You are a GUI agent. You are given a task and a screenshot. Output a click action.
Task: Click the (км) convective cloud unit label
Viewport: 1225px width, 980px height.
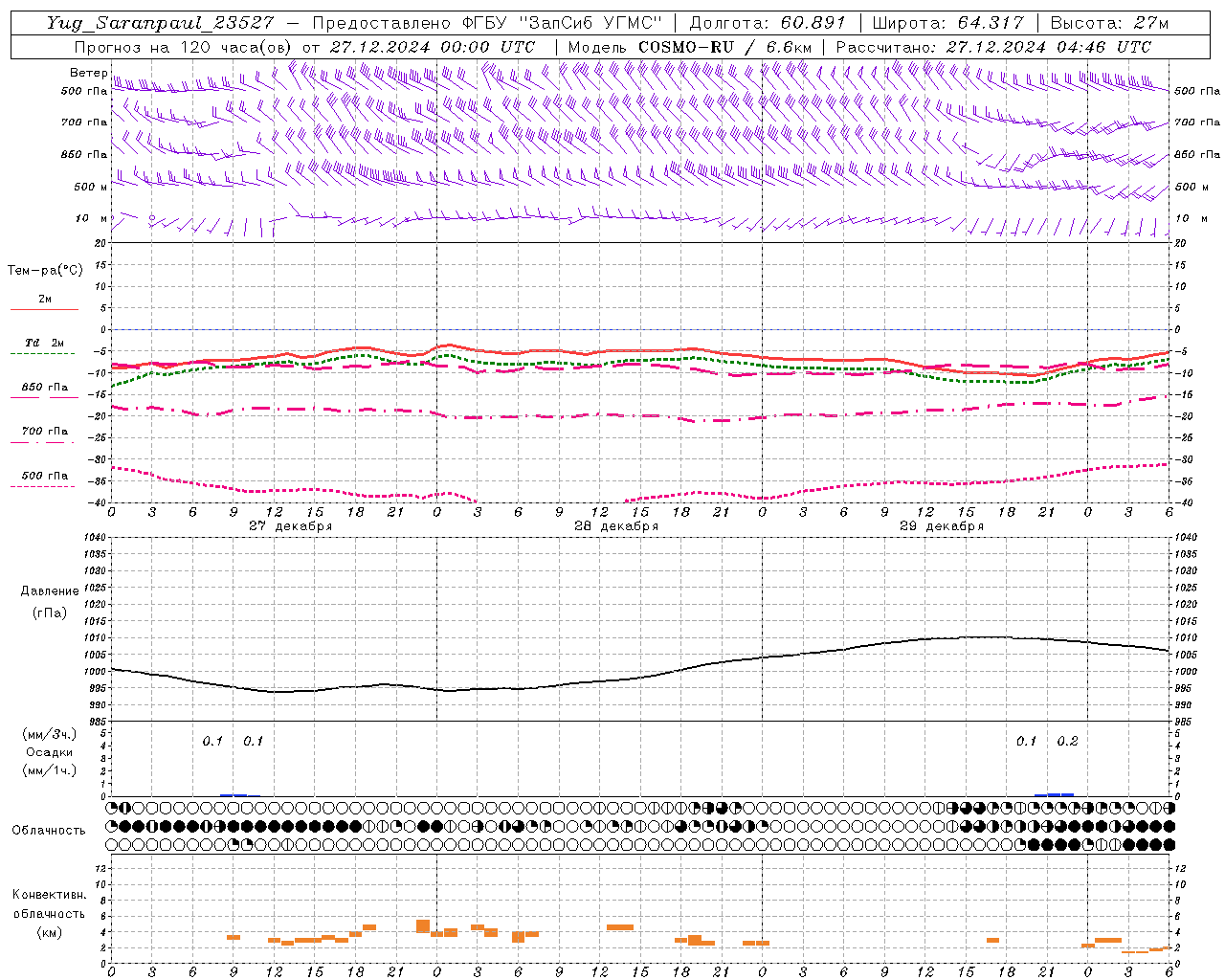(x=50, y=932)
